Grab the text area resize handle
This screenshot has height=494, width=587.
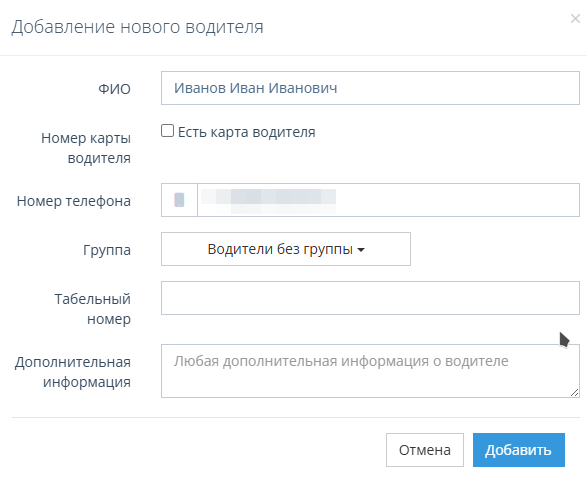575,393
